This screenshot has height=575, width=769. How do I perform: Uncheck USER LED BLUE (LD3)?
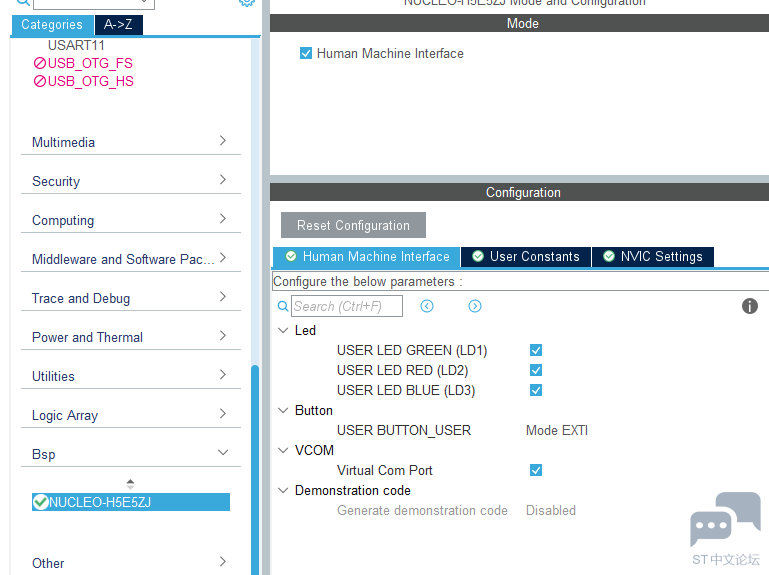(x=536, y=391)
